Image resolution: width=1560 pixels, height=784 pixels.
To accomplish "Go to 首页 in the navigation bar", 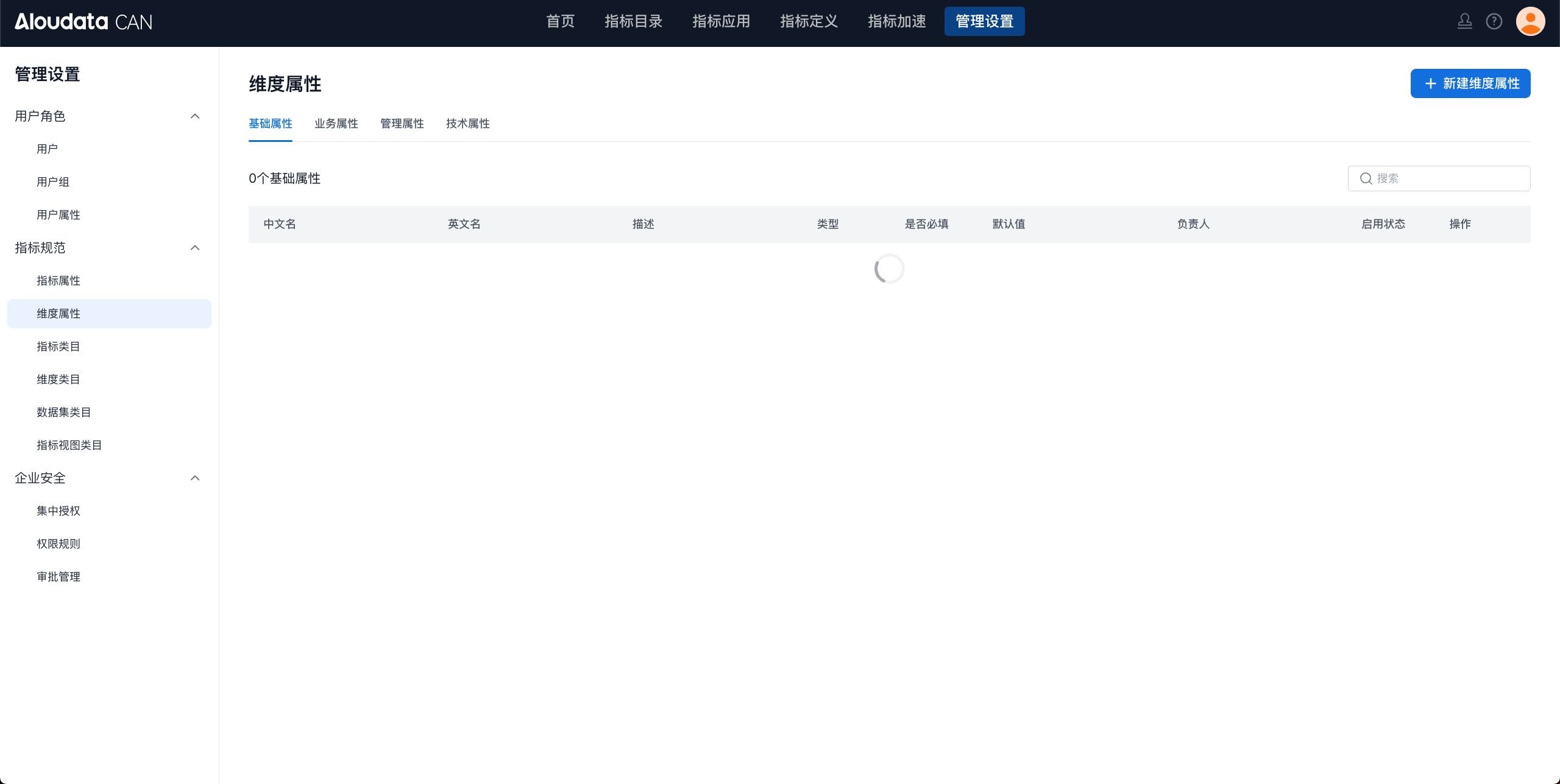I will (x=560, y=21).
